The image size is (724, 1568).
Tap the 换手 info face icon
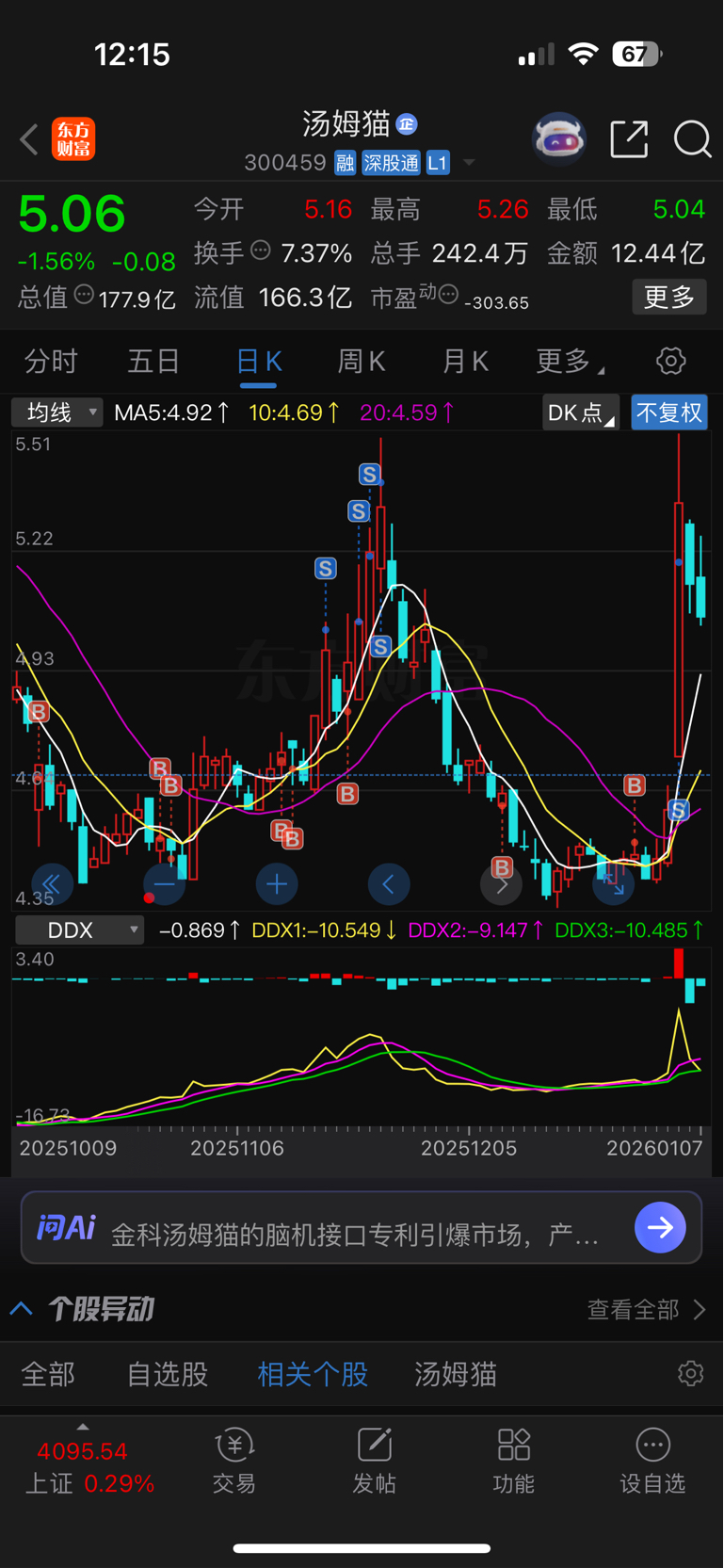pos(261,251)
